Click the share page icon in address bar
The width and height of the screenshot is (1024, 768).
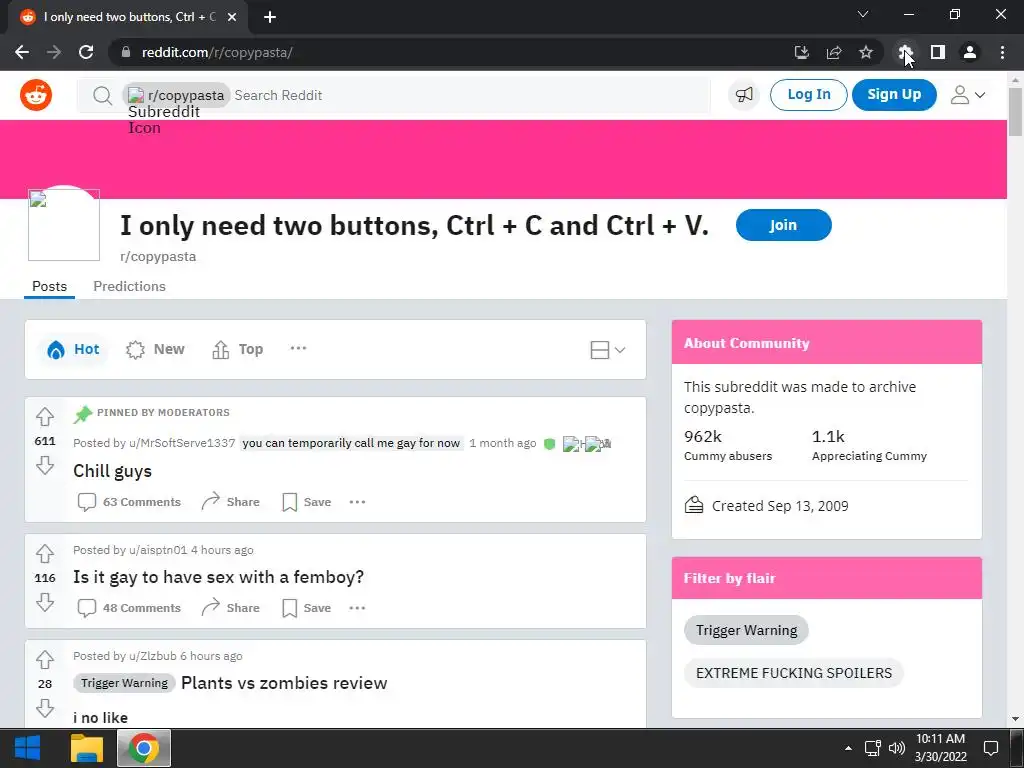click(x=834, y=52)
